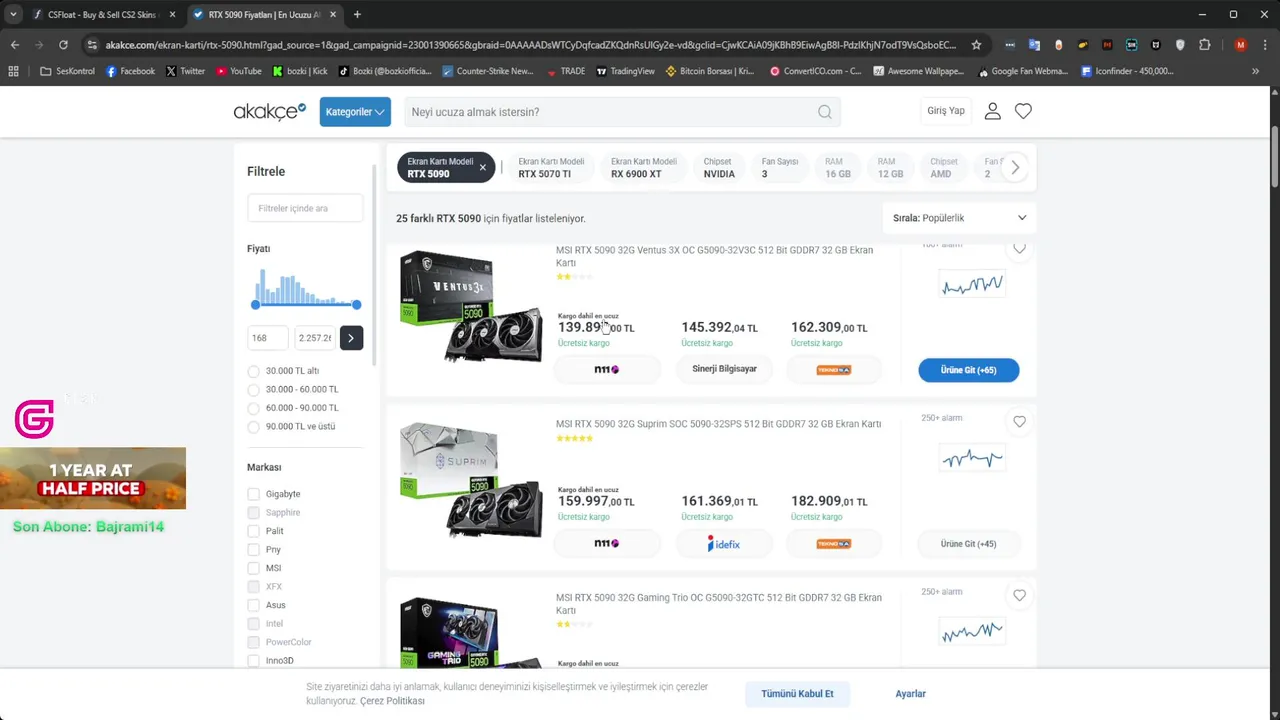
Task: Open the n11 seller logo for Suprim SOC
Action: coord(607,543)
